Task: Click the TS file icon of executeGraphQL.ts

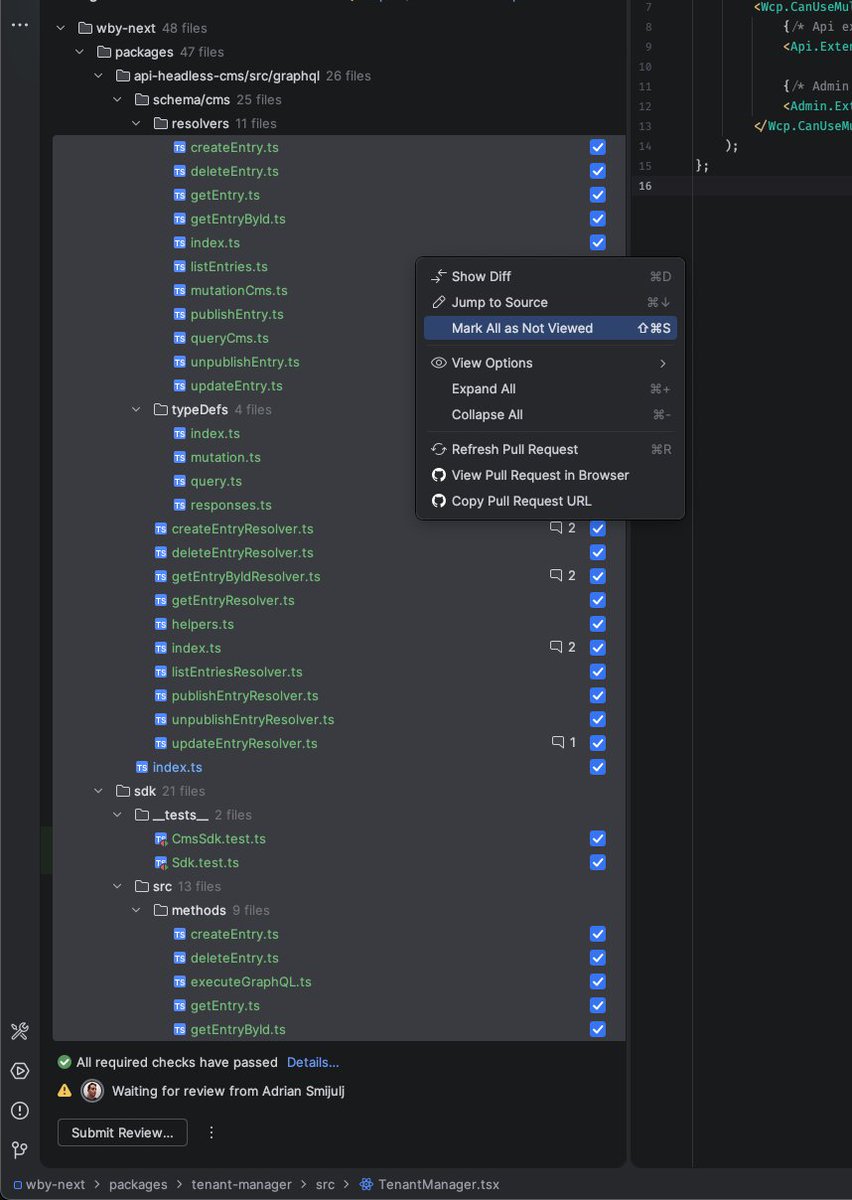Action: tap(180, 982)
